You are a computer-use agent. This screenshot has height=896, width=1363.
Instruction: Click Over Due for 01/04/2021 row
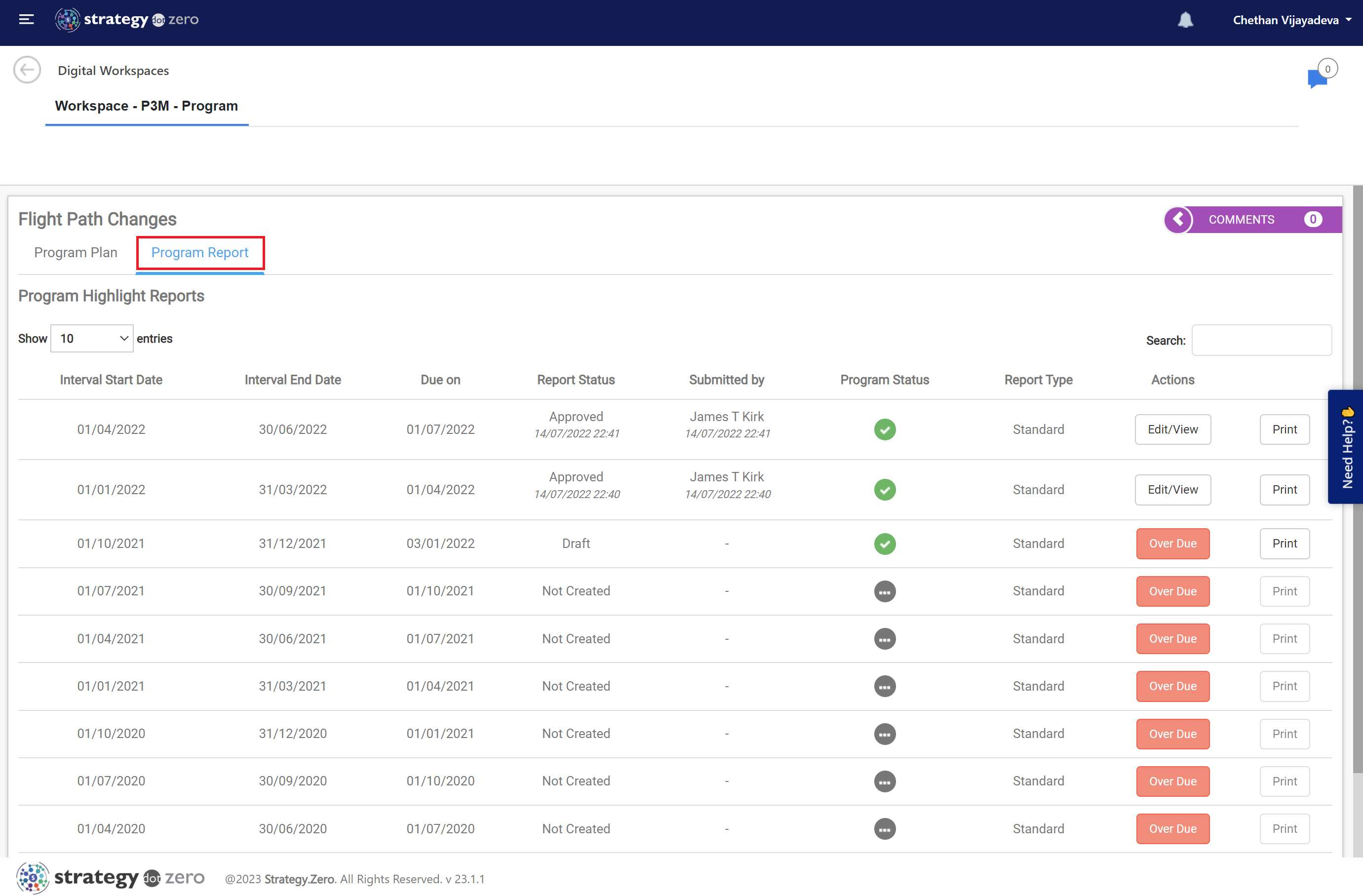pos(1172,638)
